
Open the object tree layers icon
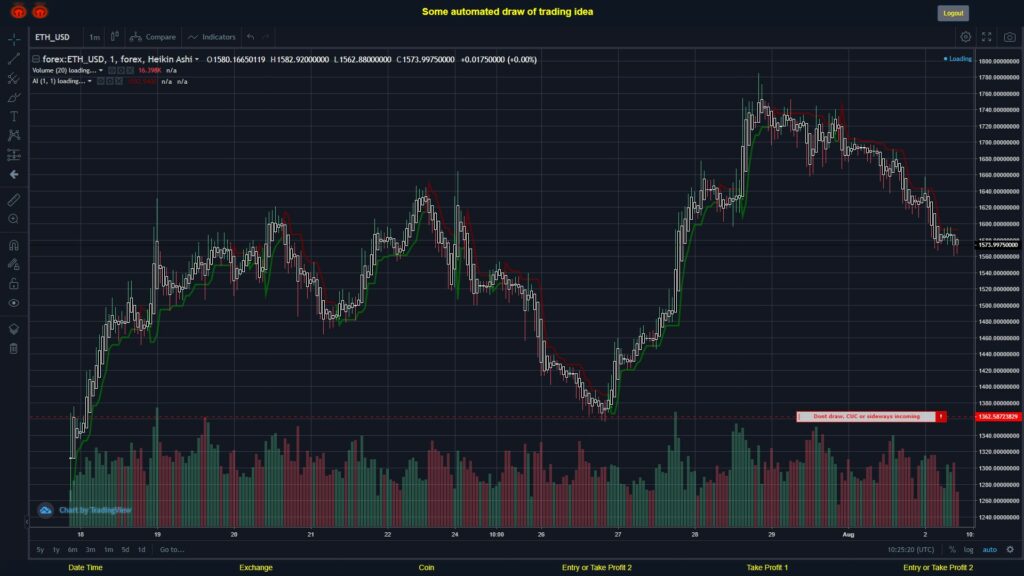point(14,328)
